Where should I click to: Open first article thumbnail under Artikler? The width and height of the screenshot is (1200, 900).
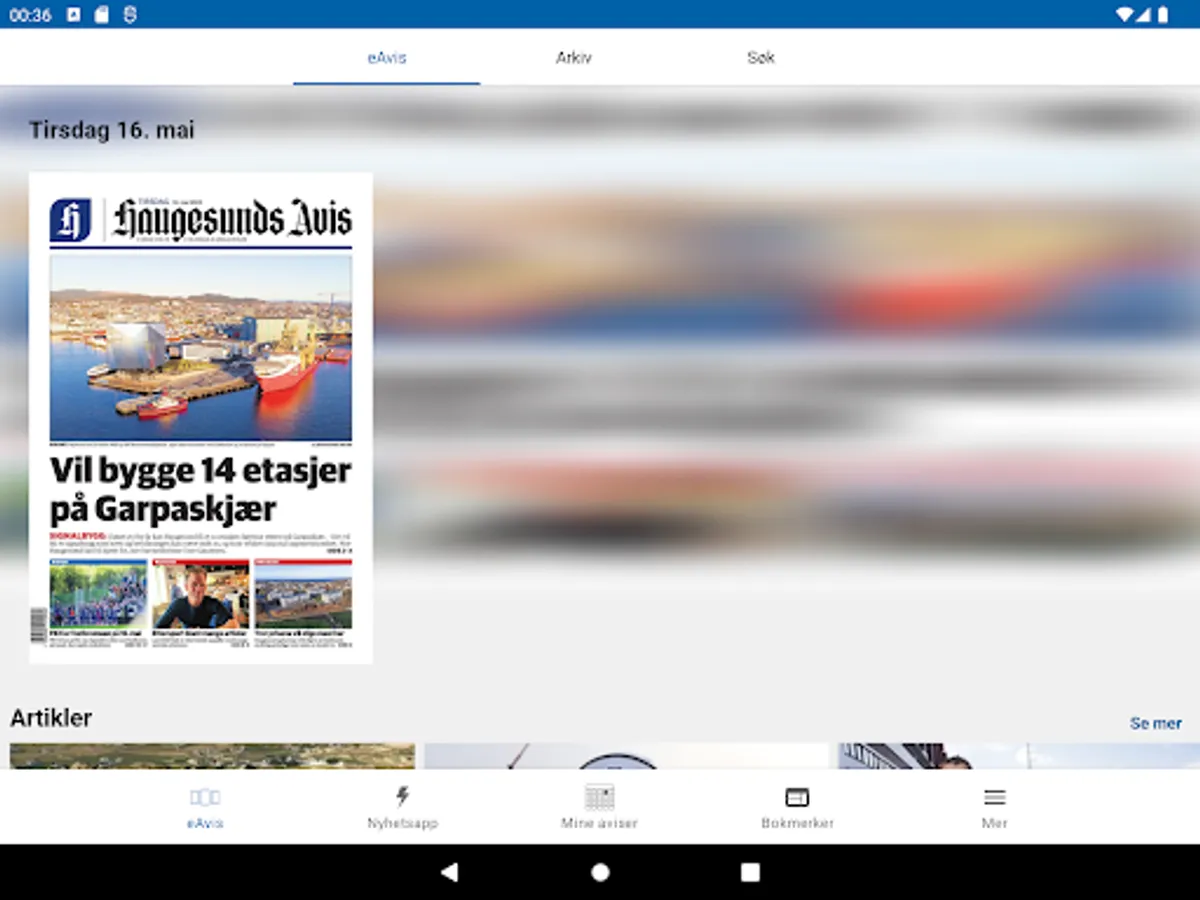212,756
